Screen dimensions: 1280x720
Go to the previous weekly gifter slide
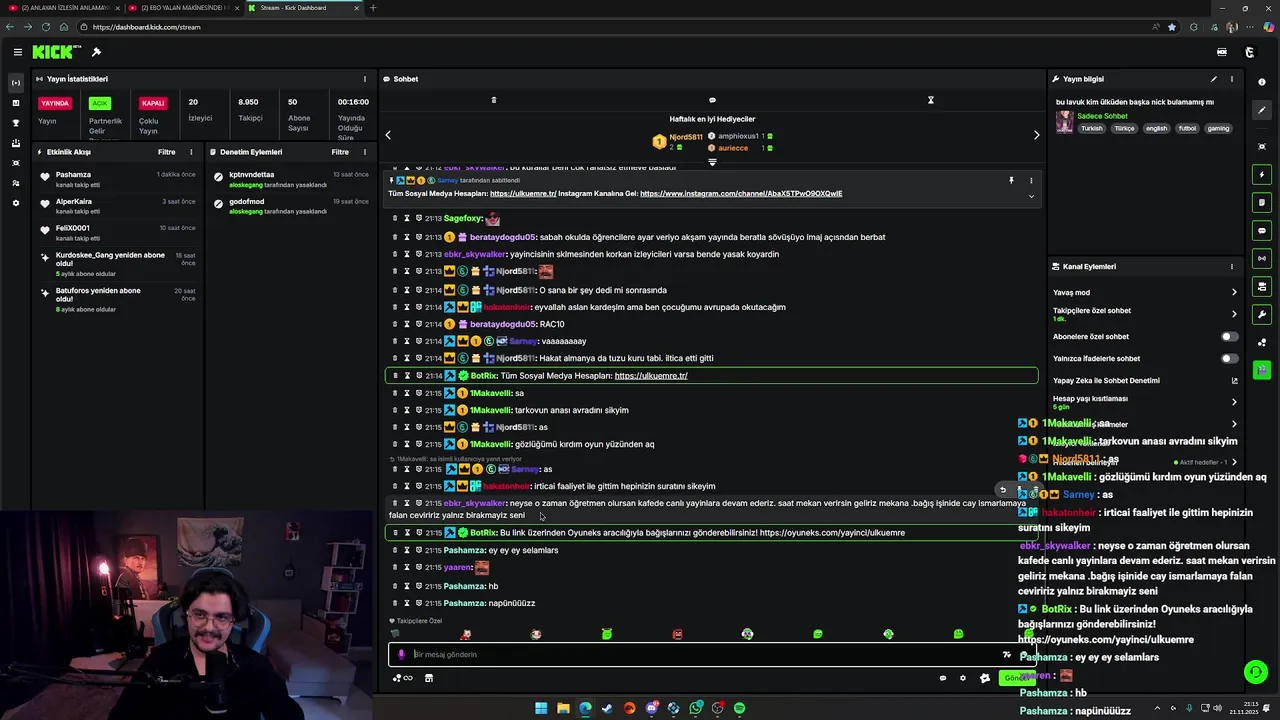pyautogui.click(x=388, y=135)
